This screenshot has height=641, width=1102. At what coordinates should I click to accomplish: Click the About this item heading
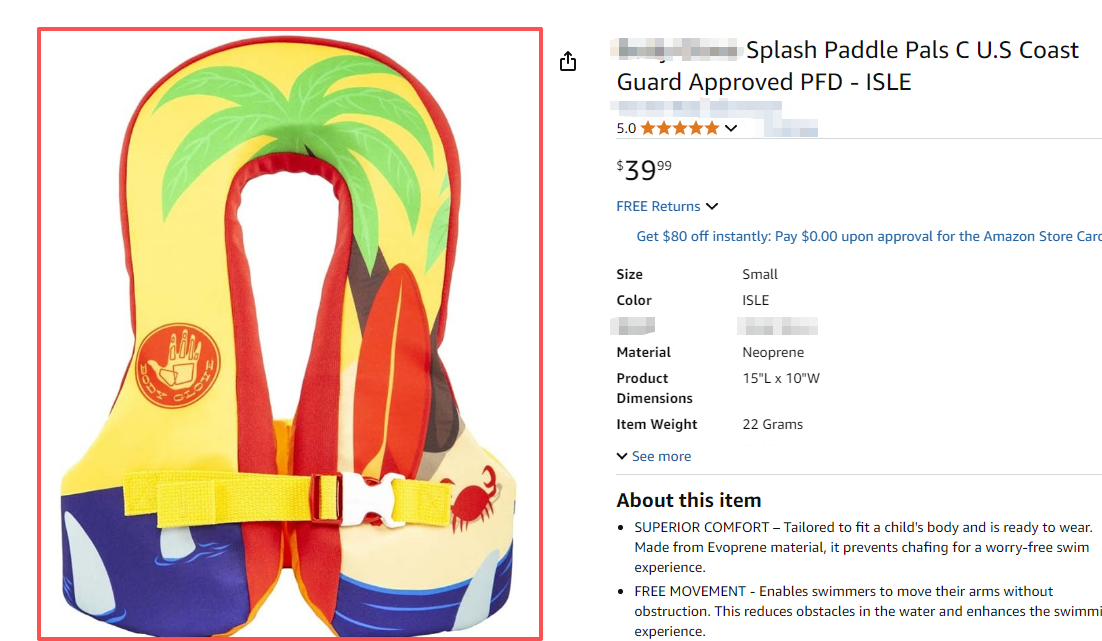click(689, 500)
